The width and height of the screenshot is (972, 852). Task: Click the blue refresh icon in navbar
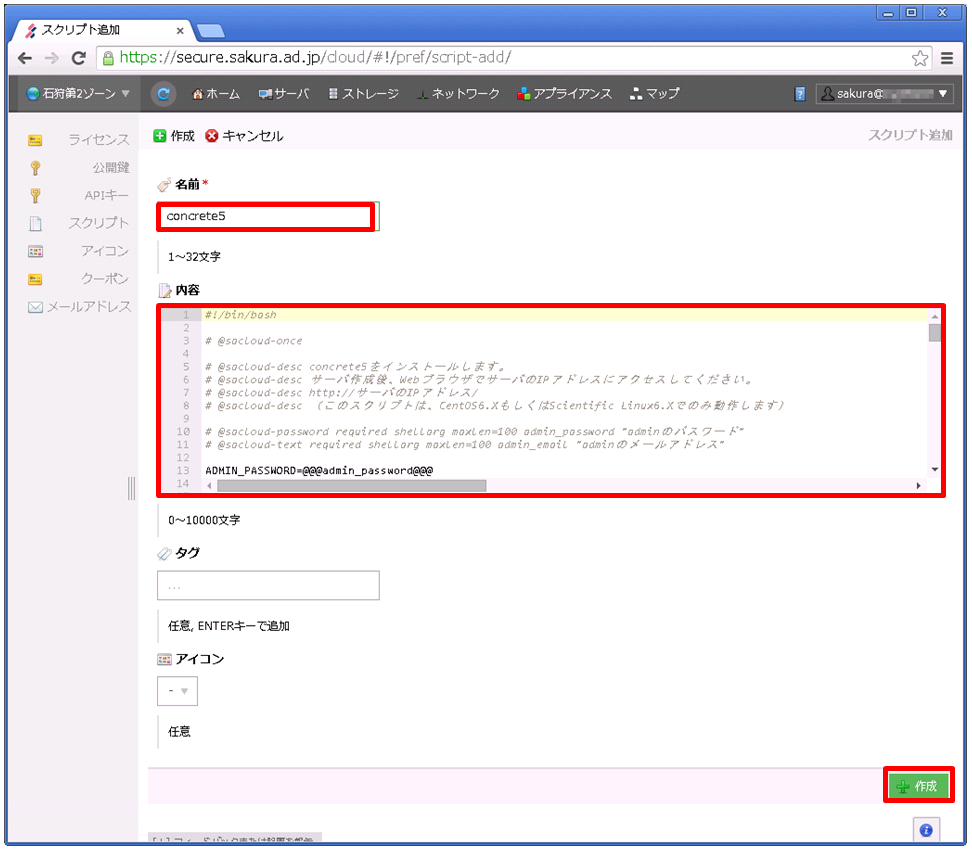pyautogui.click(x=163, y=94)
